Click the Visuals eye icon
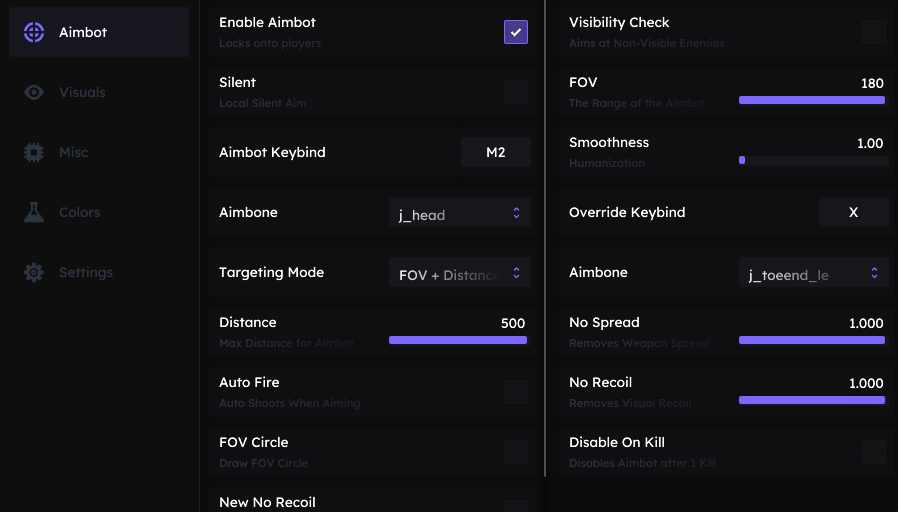Viewport: 898px width, 512px height. pos(34,92)
